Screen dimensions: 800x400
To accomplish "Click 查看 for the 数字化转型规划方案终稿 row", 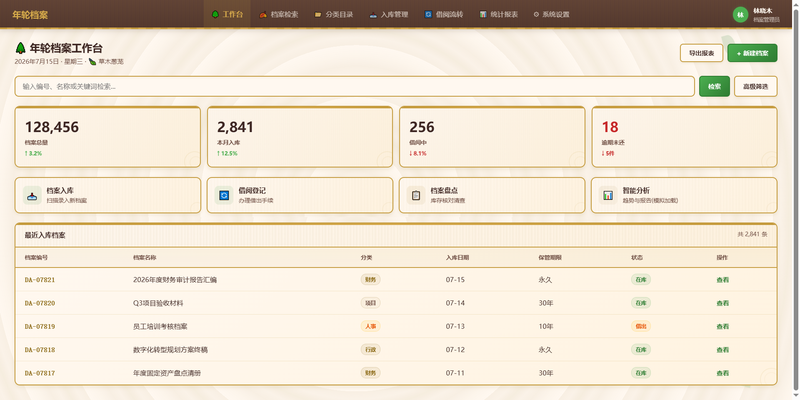I will pos(722,350).
